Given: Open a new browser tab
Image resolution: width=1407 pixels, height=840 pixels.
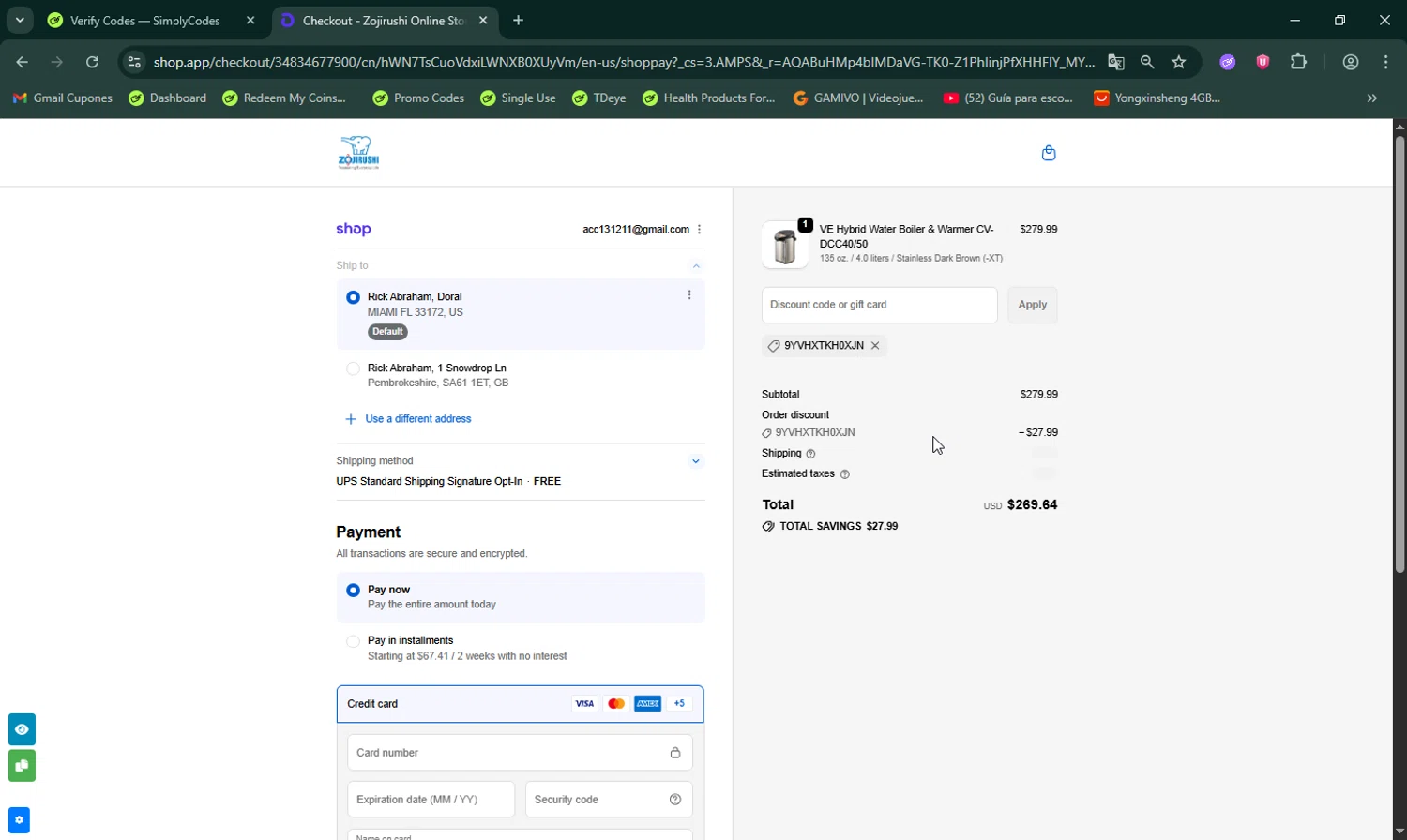Looking at the screenshot, I should (519, 20).
